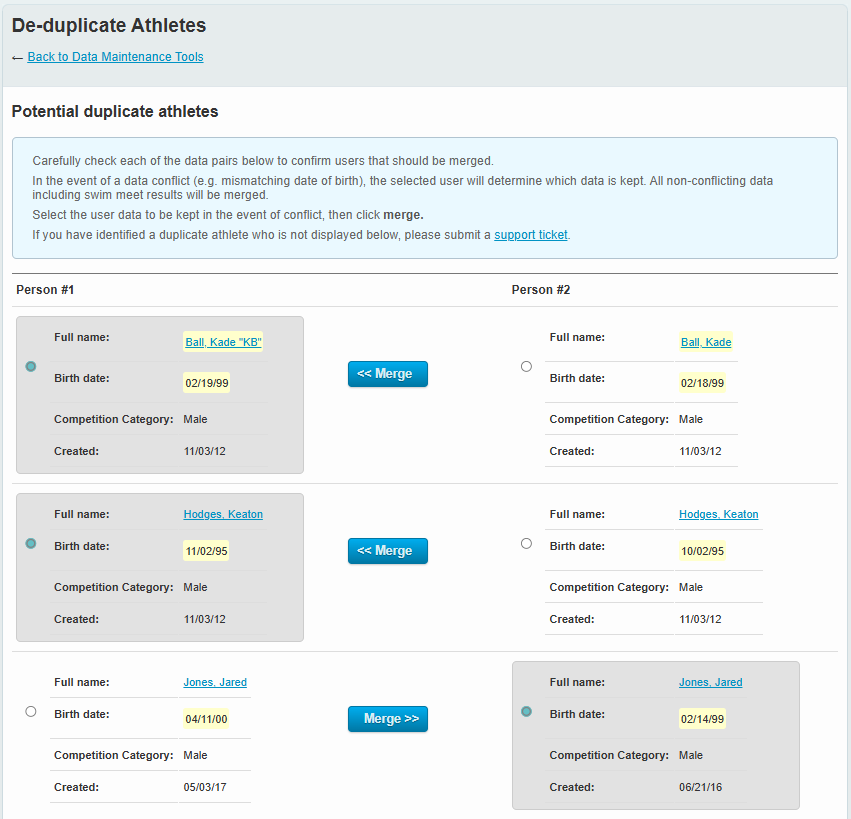Open the Person #2 Hodges, Keaton link
The image size is (851, 819).
[718, 515]
